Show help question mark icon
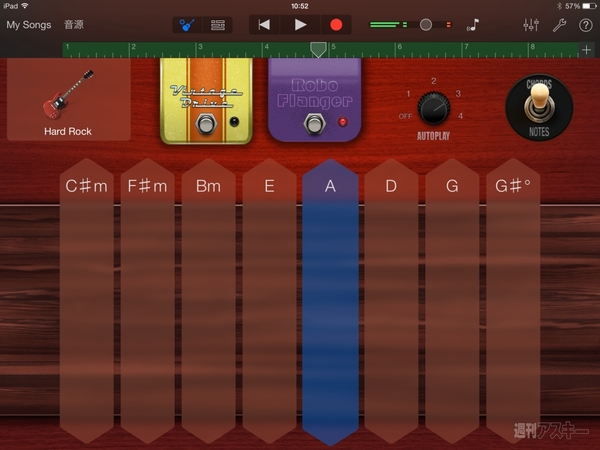Image resolution: width=600 pixels, height=450 pixels. click(x=585, y=25)
